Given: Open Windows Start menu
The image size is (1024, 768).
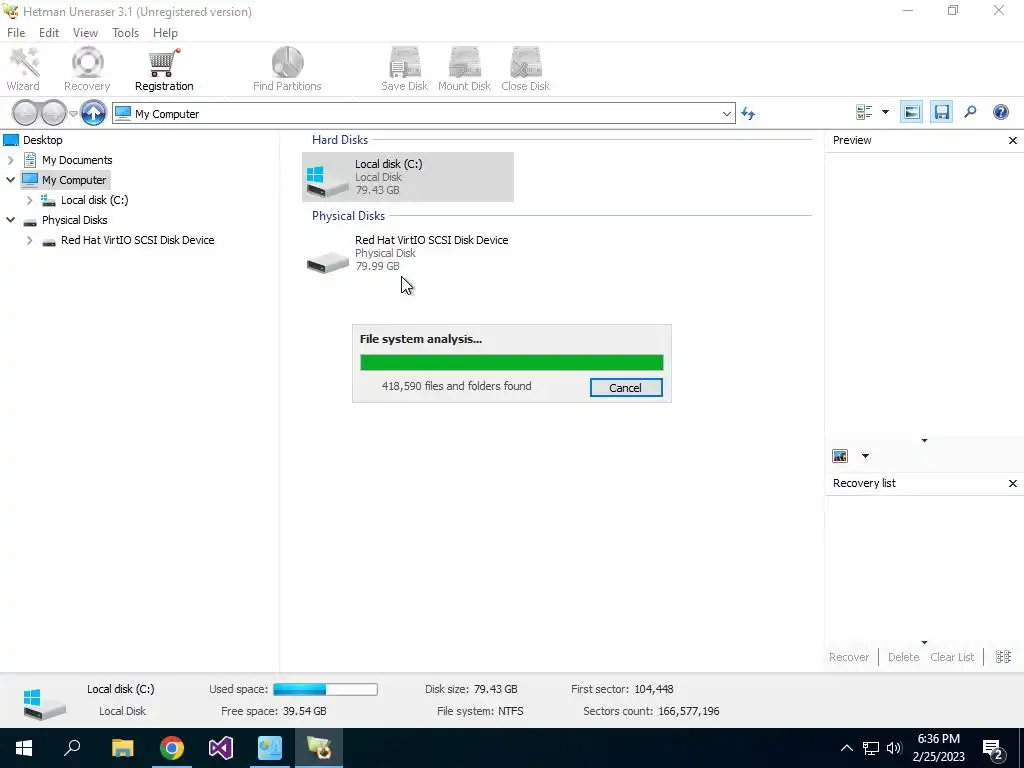Looking at the screenshot, I should click(x=24, y=748).
